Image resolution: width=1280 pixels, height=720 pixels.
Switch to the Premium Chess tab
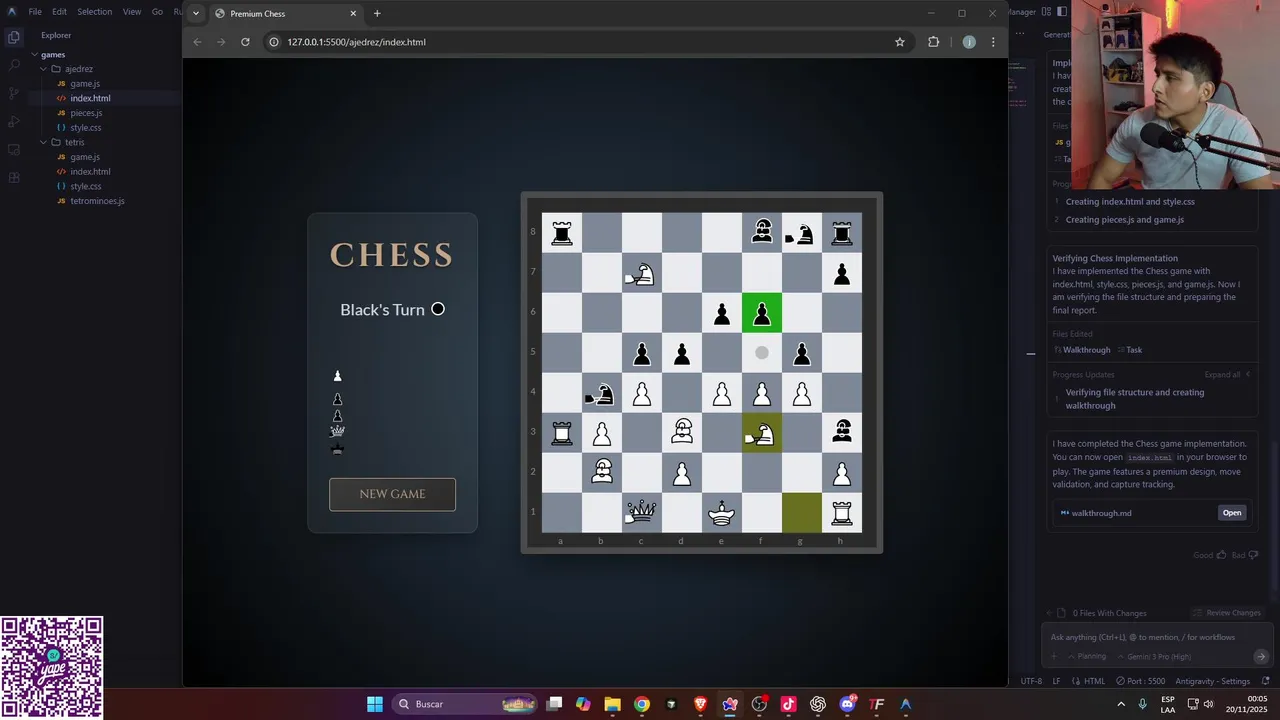pos(286,14)
